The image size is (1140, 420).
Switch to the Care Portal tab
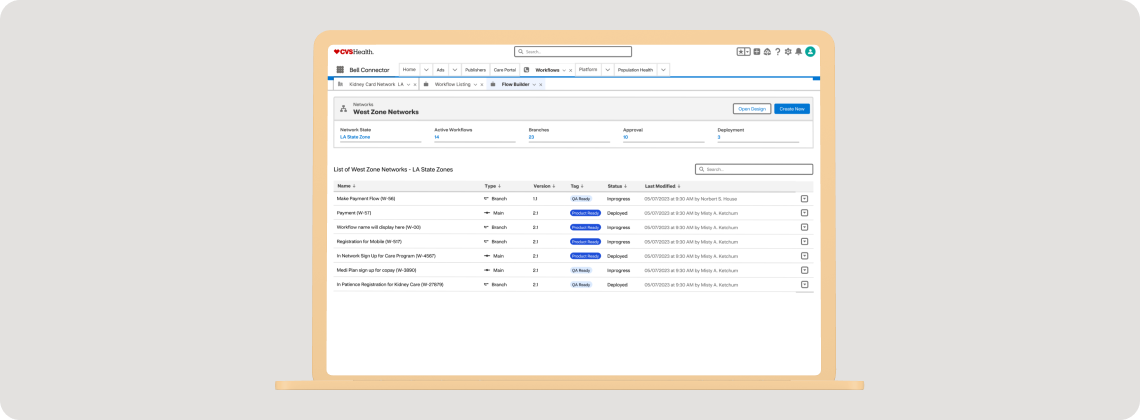[x=504, y=70]
